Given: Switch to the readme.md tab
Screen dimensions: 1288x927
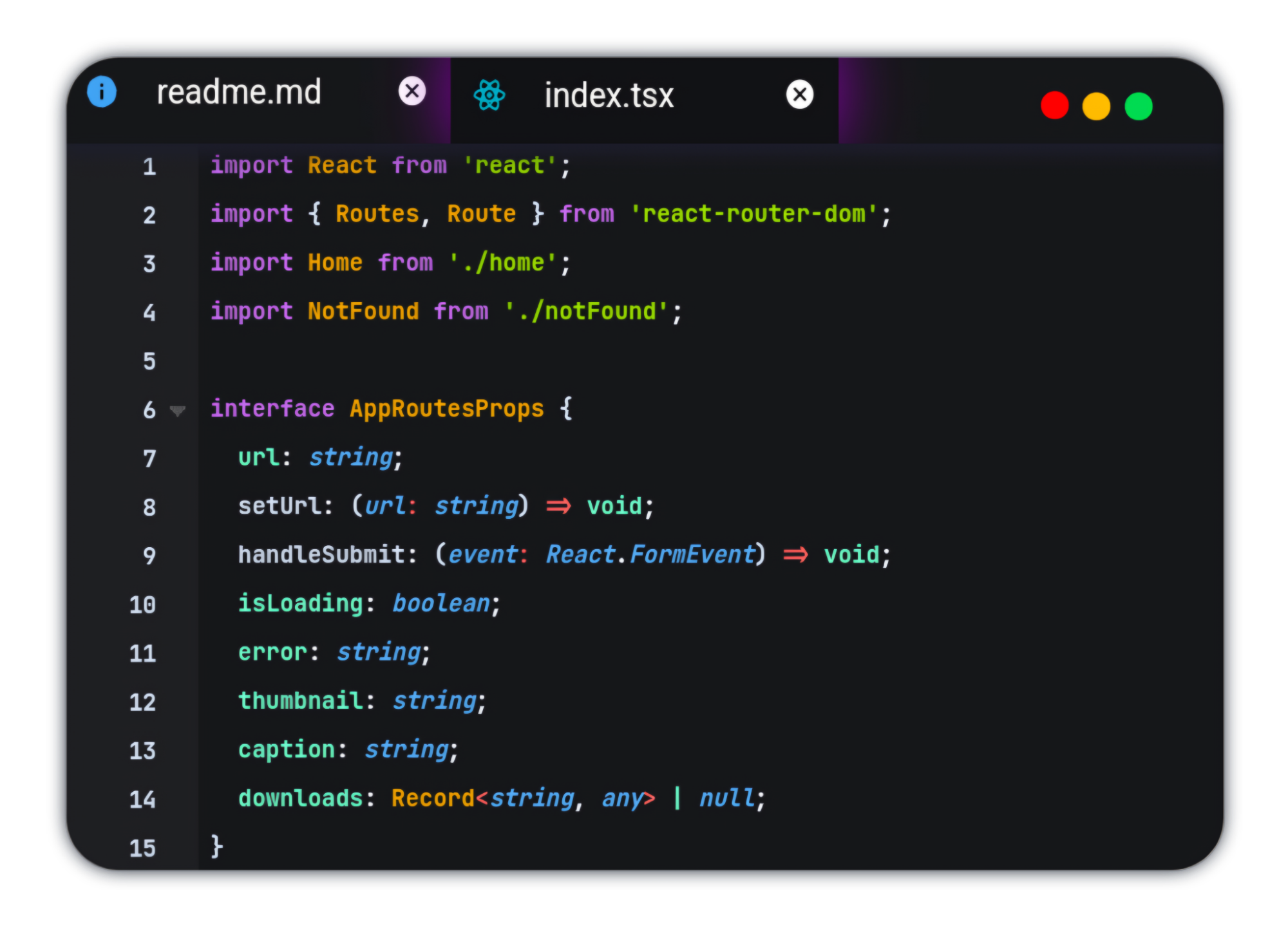Looking at the screenshot, I should [239, 92].
